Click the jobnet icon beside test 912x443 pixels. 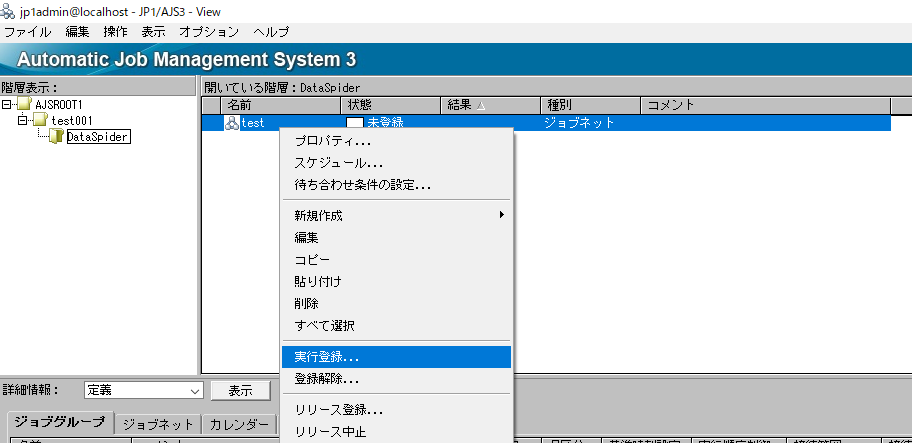pos(231,123)
